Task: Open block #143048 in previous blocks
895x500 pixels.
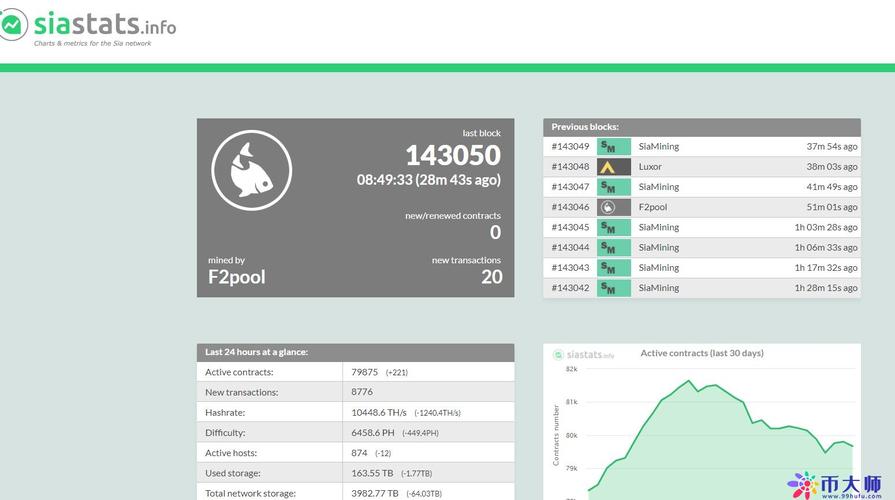Action: 570,167
